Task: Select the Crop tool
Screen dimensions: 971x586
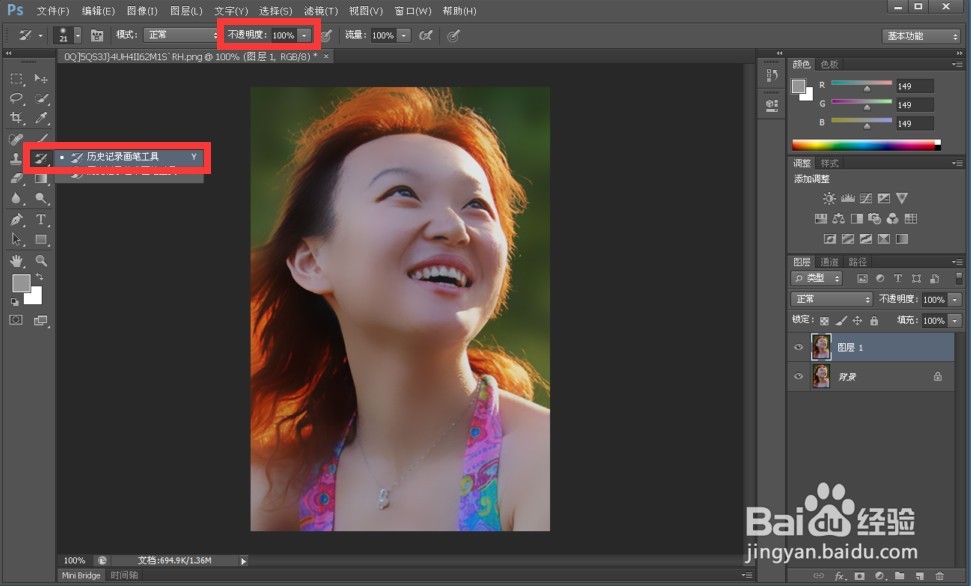Action: click(x=16, y=118)
